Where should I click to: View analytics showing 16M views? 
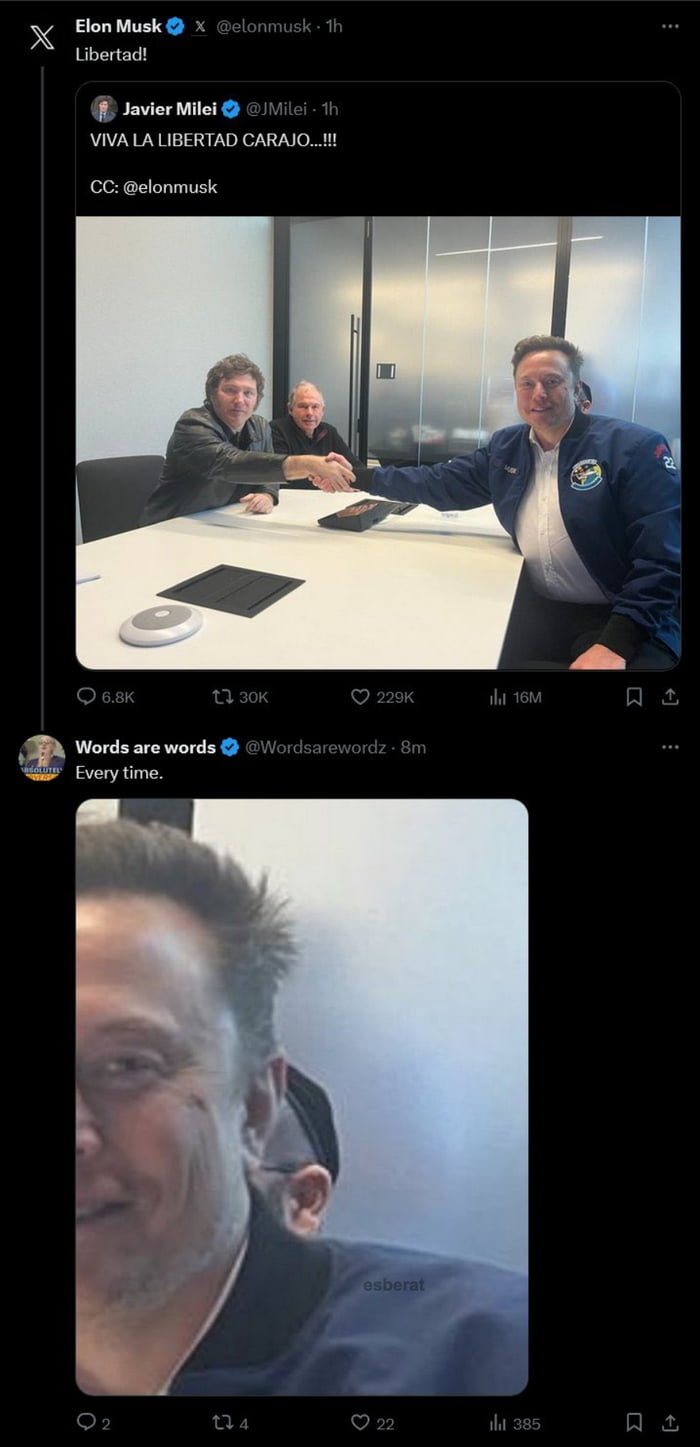498,697
